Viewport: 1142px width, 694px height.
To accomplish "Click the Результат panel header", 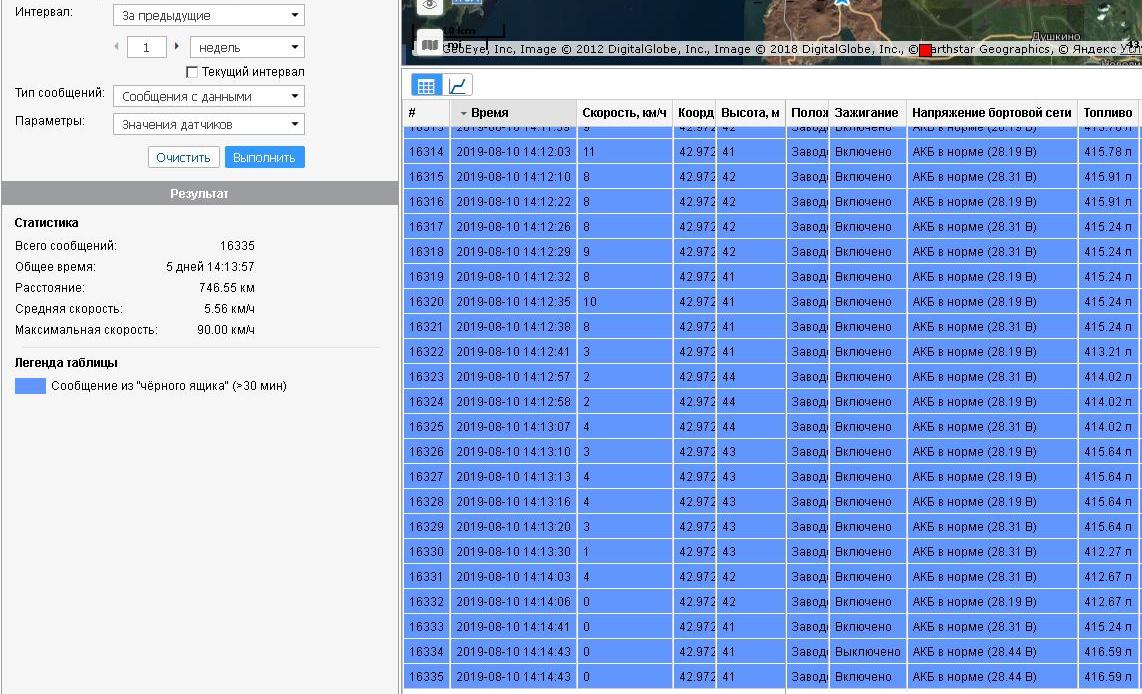I will (x=199, y=193).
